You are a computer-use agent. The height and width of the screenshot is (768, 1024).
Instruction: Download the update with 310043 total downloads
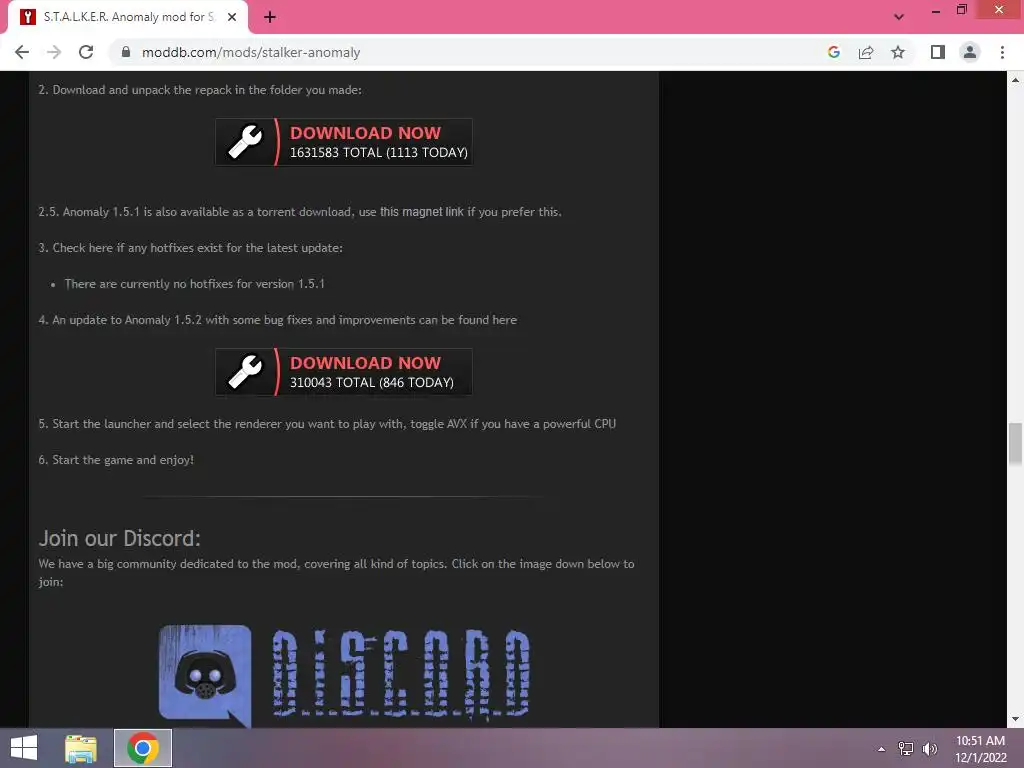(344, 372)
